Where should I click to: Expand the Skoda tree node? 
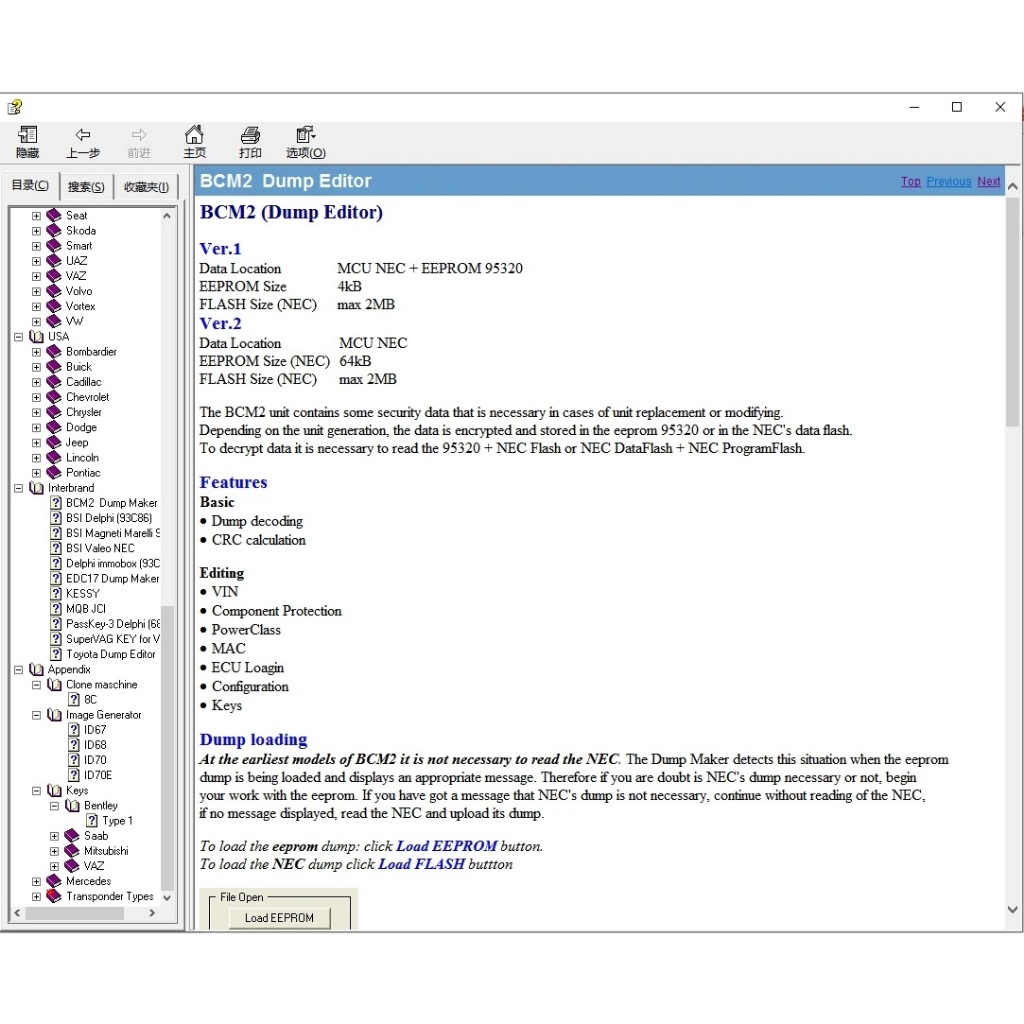point(37,230)
